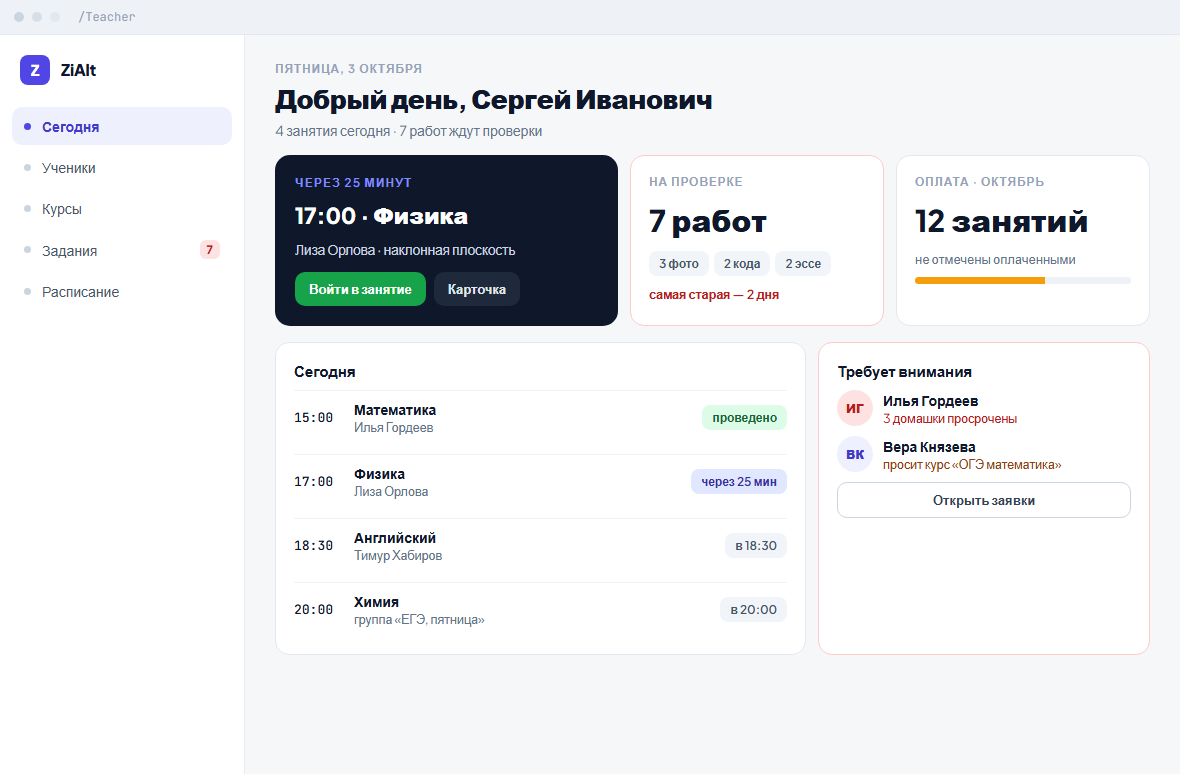Click the red 7 badge next to Задания
1180x774 pixels.
pos(209,250)
